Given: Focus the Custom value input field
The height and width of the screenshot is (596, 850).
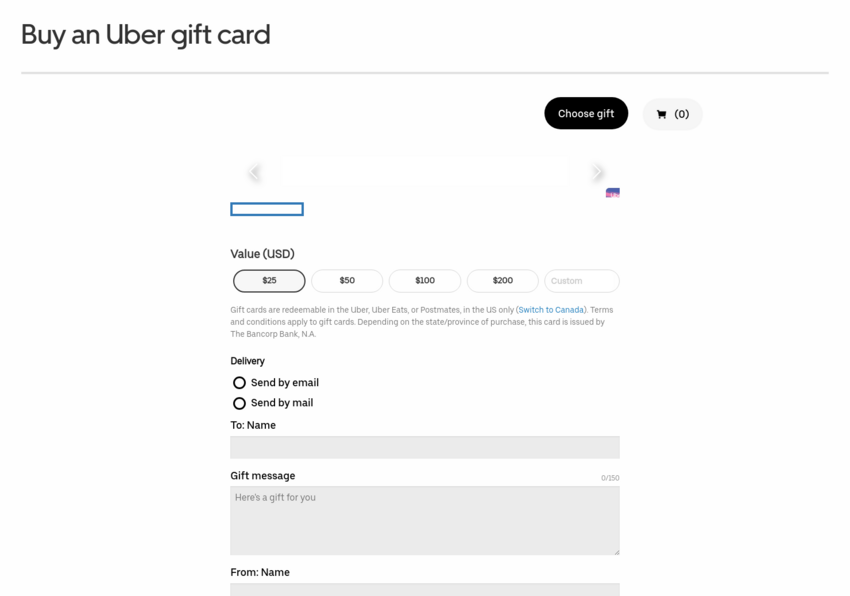Looking at the screenshot, I should click(x=582, y=281).
